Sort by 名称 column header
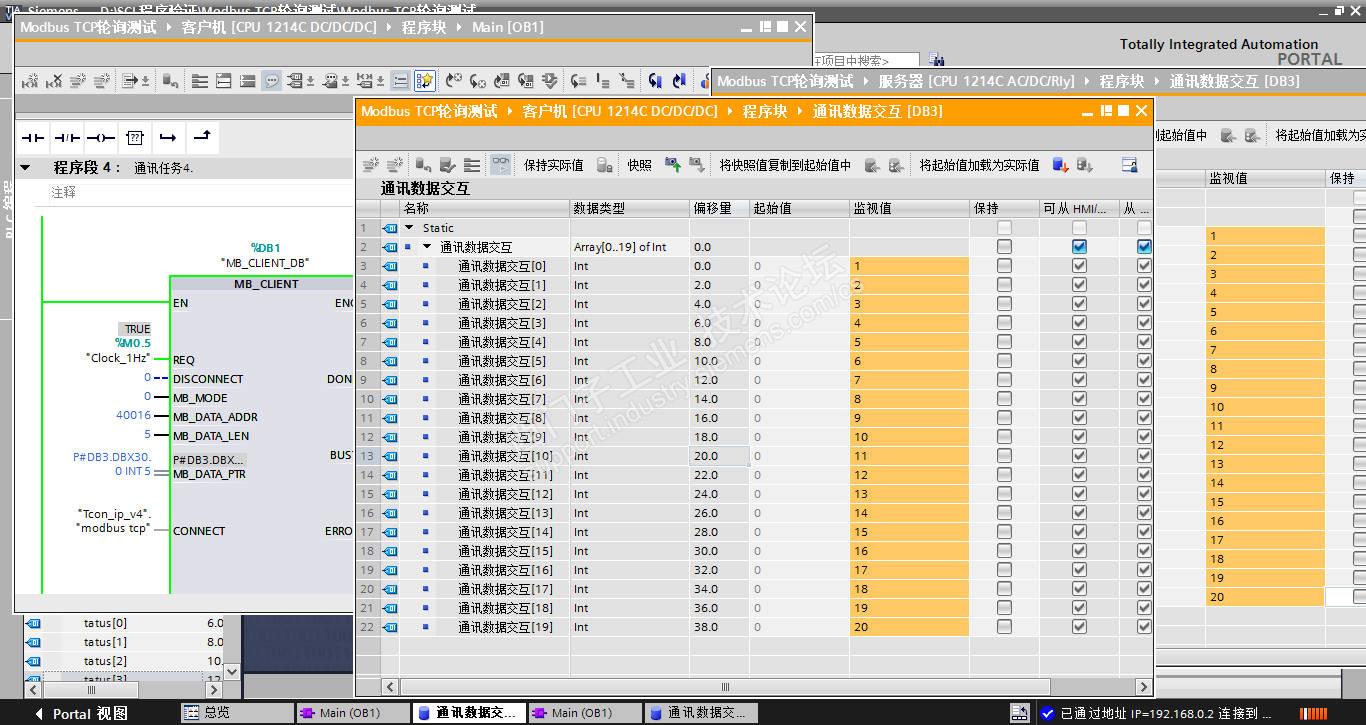This screenshot has height=725, width=1366. pos(484,208)
